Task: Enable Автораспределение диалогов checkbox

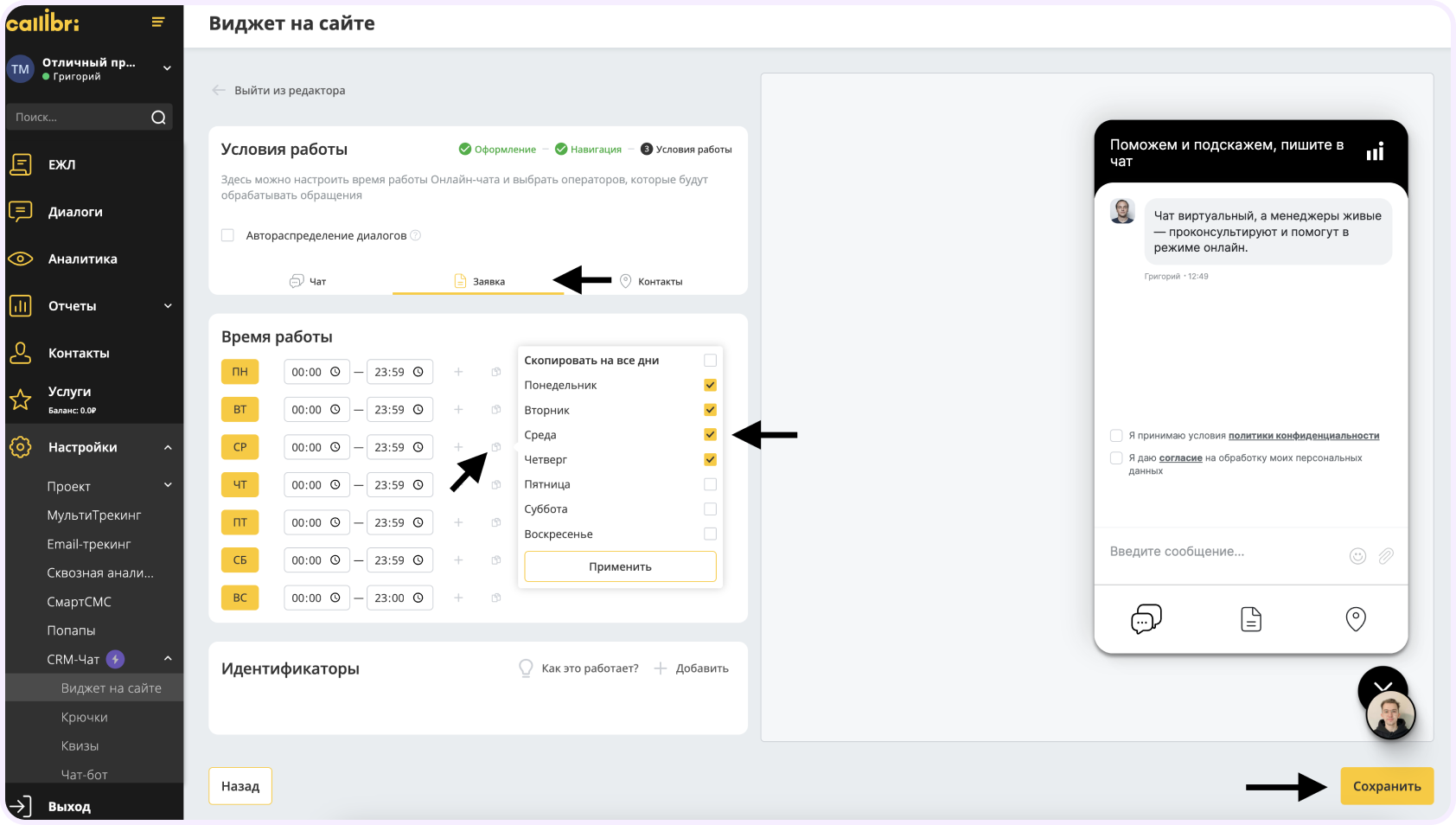Action: pyautogui.click(x=228, y=235)
